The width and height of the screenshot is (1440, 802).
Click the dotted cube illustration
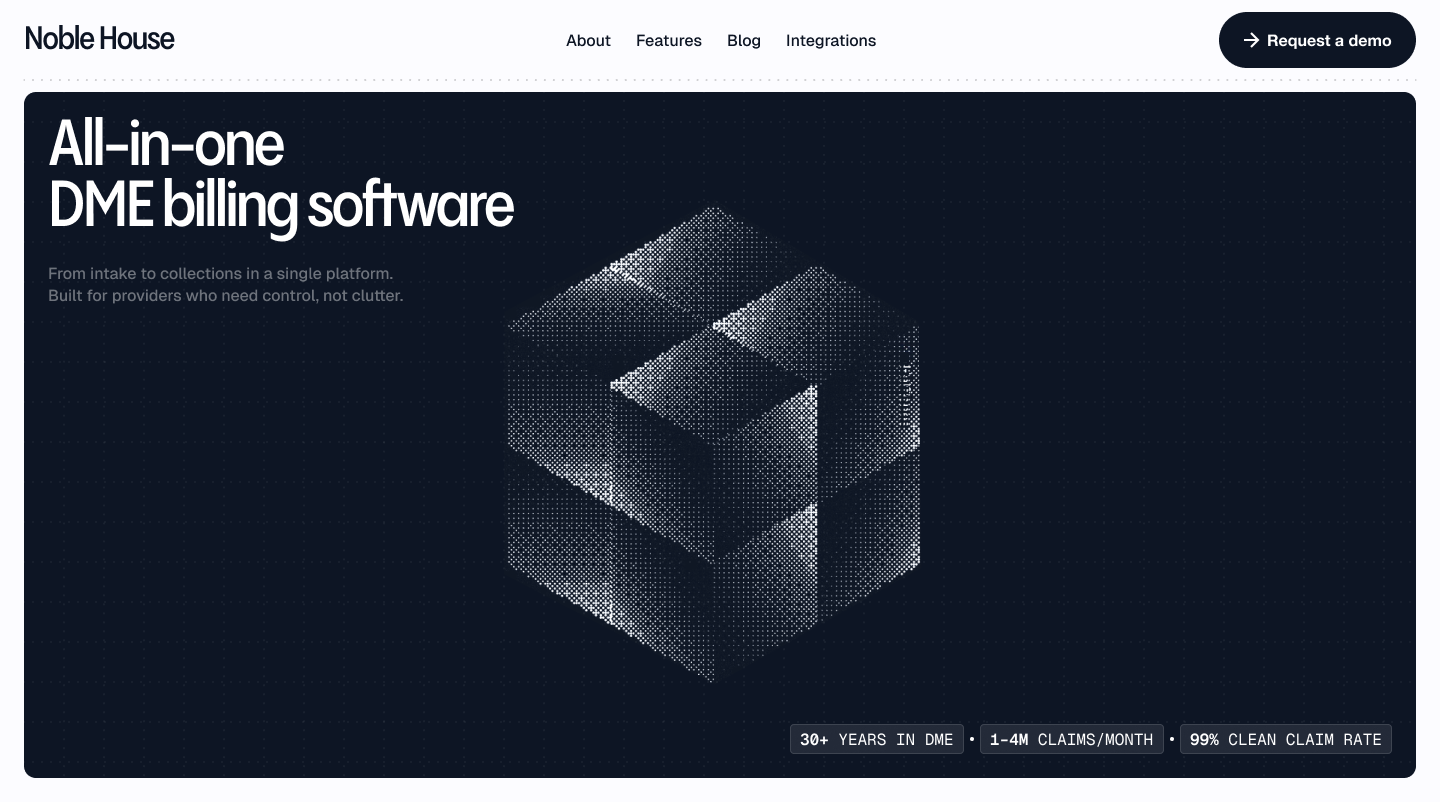pyautogui.click(x=713, y=444)
